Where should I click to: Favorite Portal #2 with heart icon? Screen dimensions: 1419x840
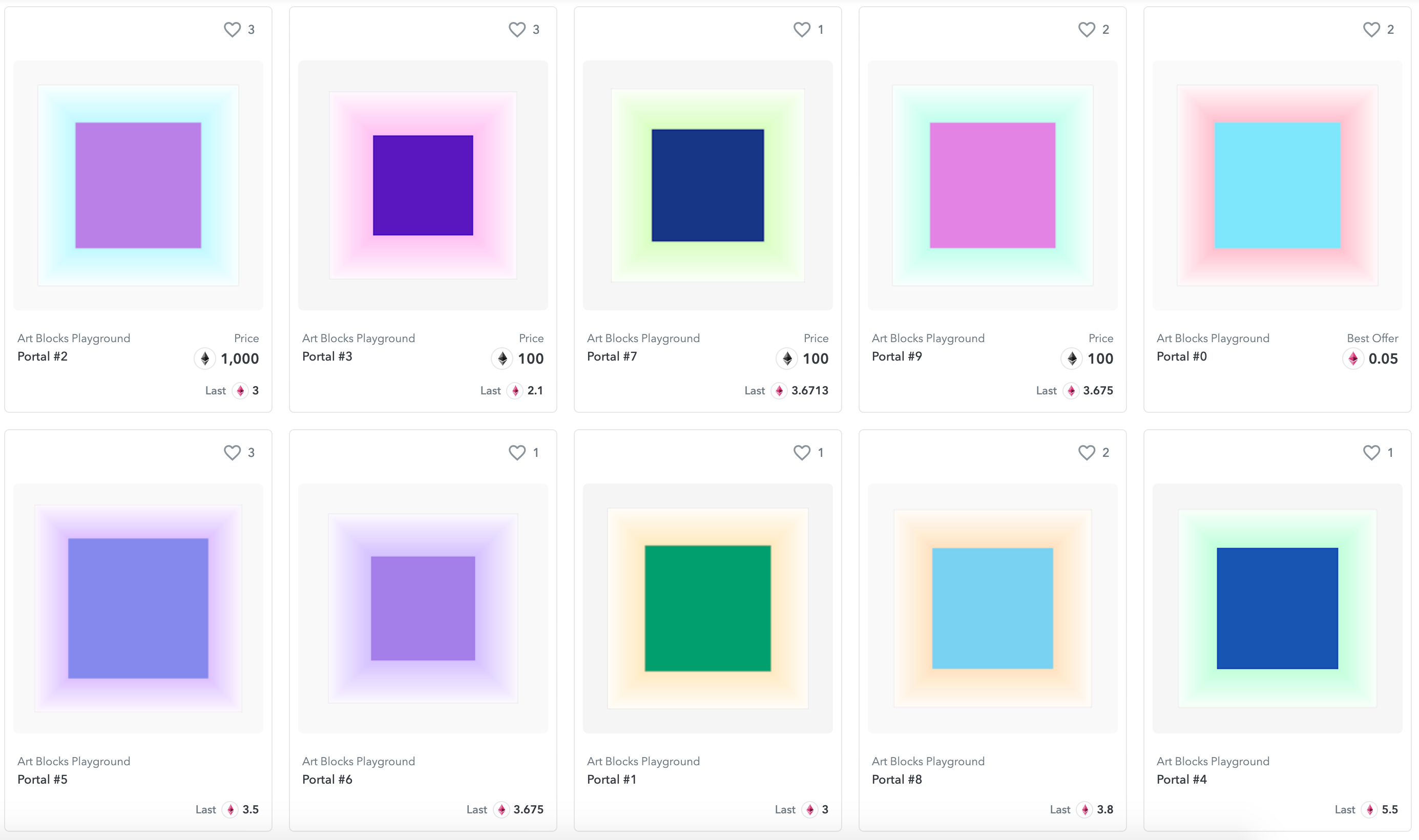[x=232, y=29]
